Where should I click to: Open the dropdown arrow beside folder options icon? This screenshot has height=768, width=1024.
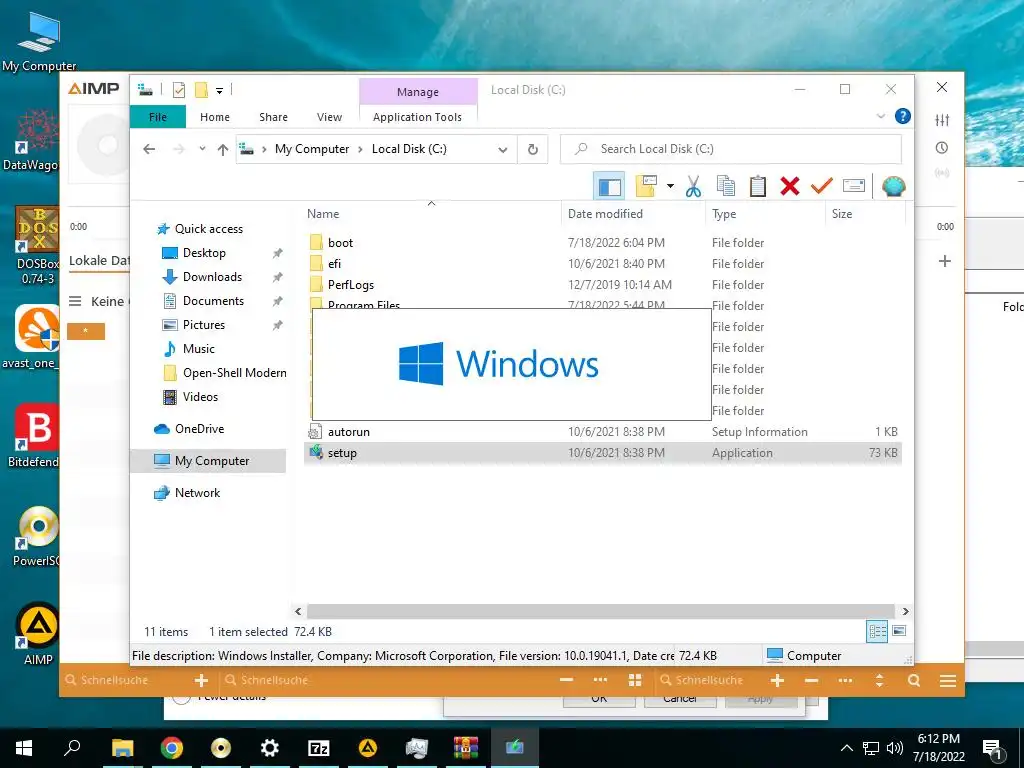click(670, 186)
